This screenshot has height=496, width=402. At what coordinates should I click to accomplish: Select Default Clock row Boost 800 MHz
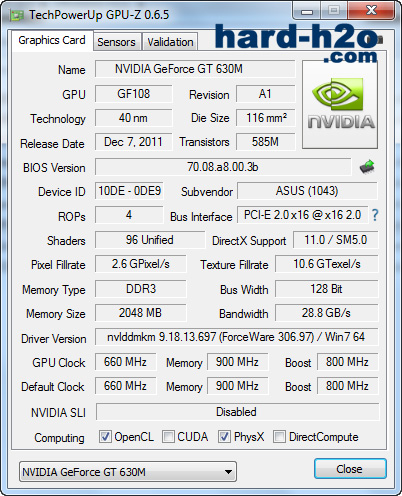[x=348, y=386]
